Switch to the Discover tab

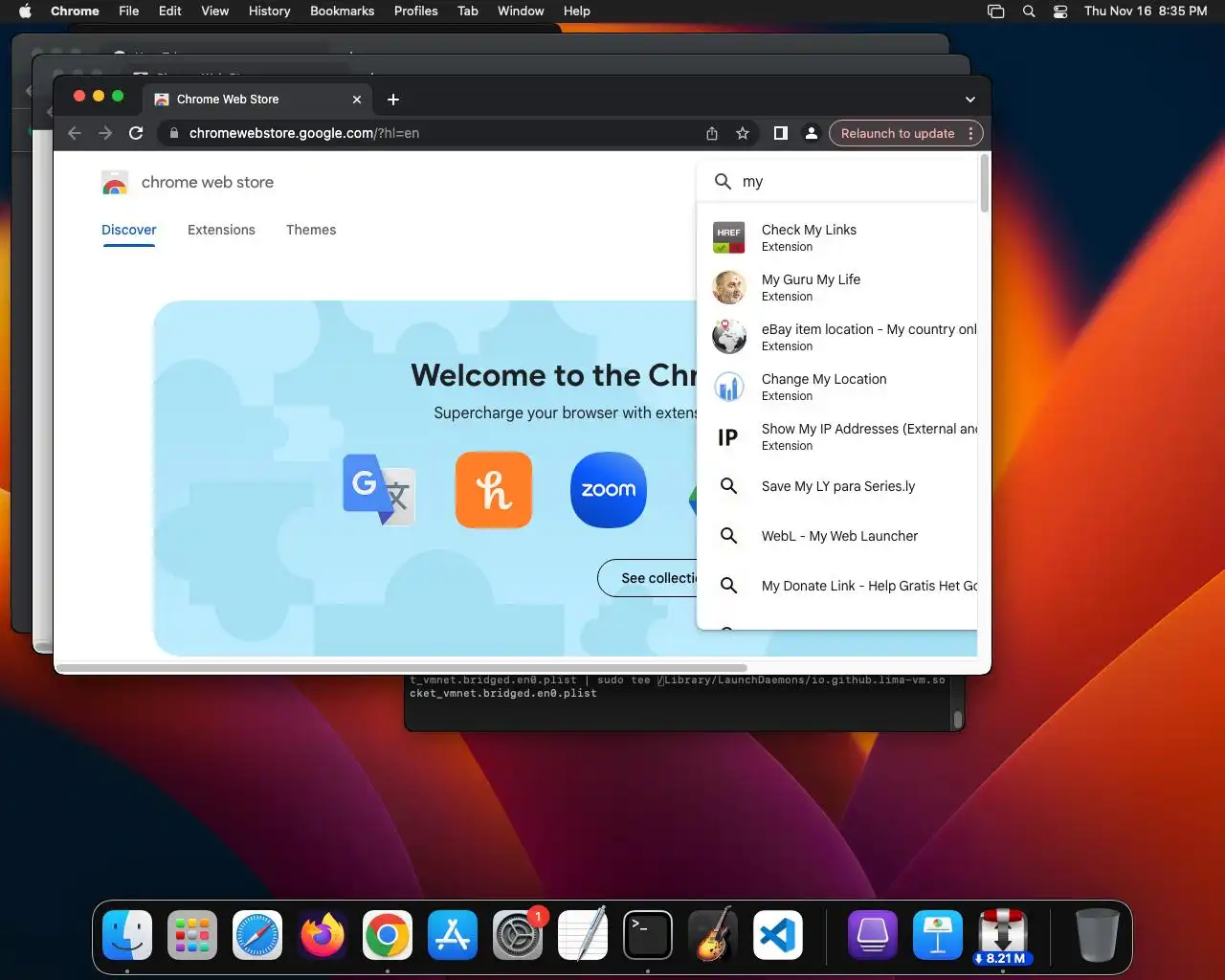click(129, 230)
